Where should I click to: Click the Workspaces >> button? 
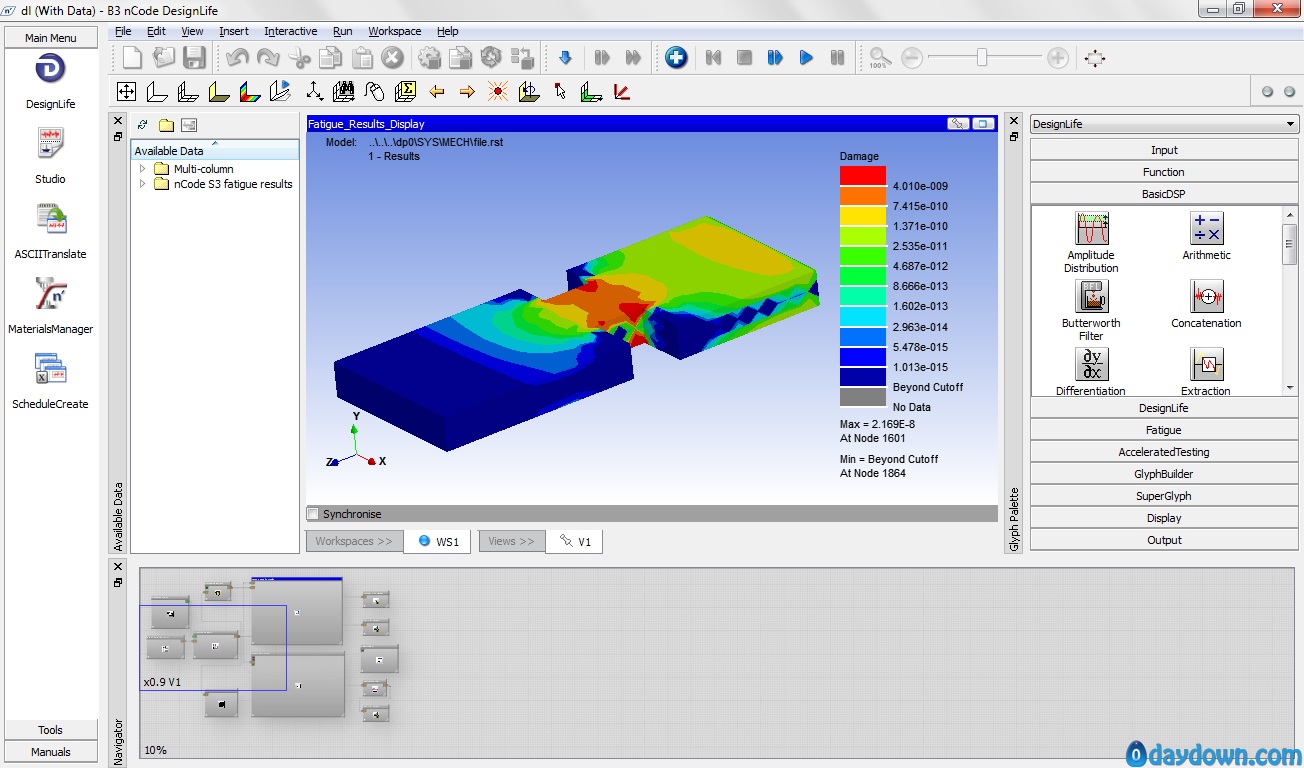click(354, 541)
